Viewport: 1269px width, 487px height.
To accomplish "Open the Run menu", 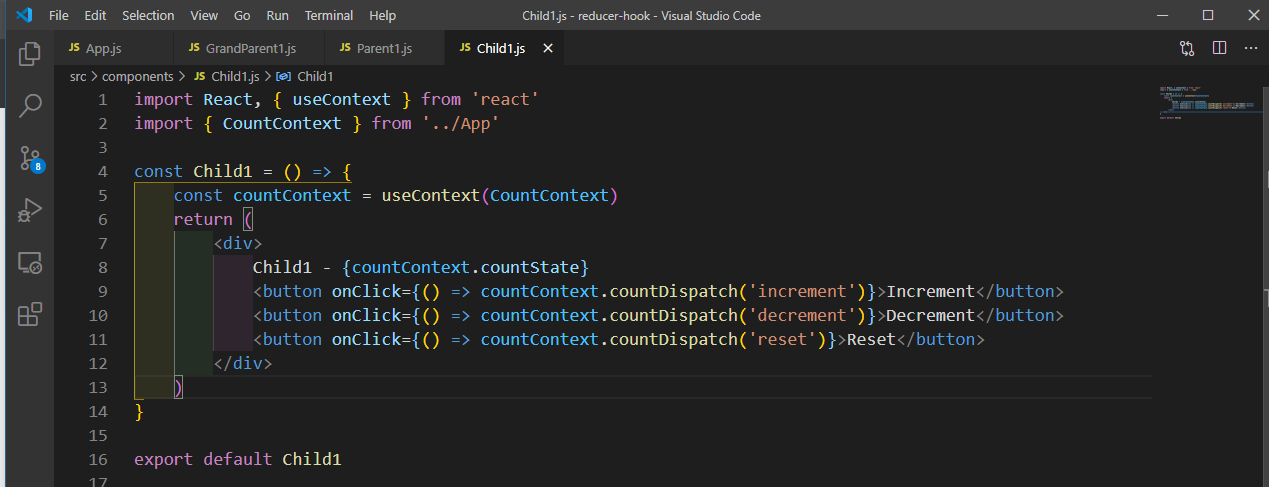I will click(277, 15).
